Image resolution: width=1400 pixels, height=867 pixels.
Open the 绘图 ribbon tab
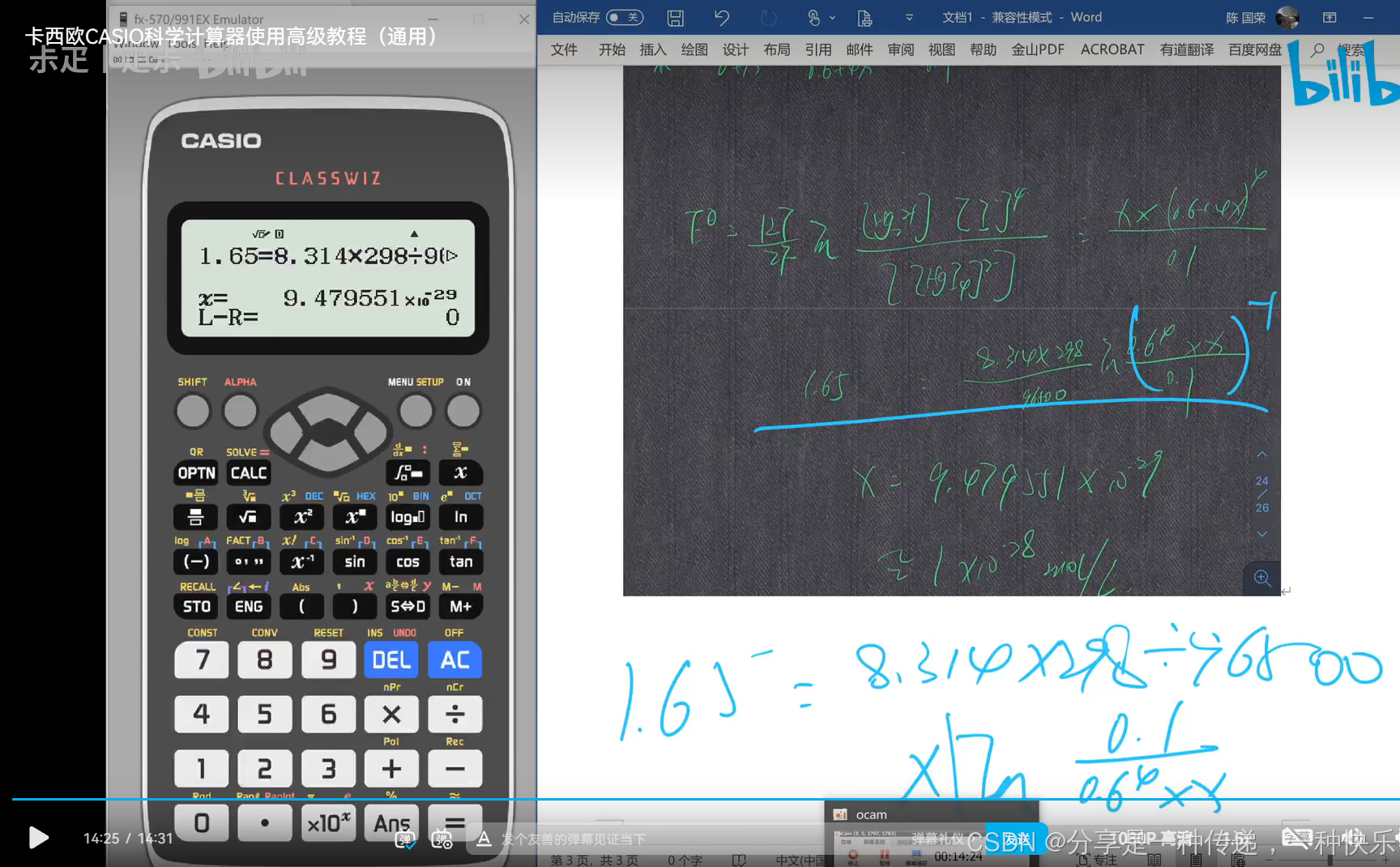pyautogui.click(x=694, y=49)
